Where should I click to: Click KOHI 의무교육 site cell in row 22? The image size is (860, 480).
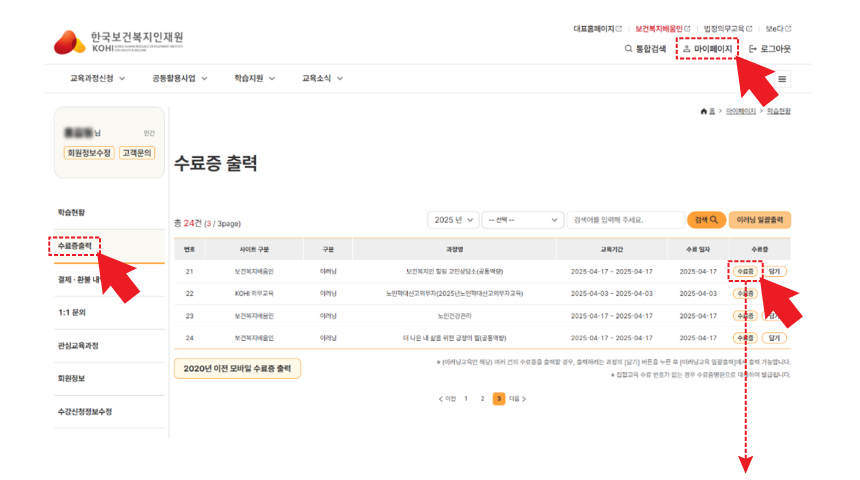(254, 293)
